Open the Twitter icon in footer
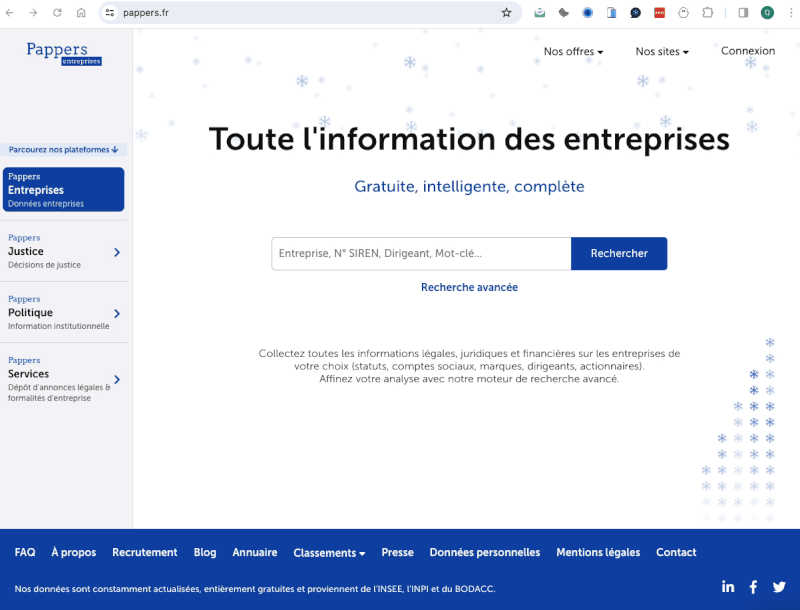 pyautogui.click(x=779, y=587)
